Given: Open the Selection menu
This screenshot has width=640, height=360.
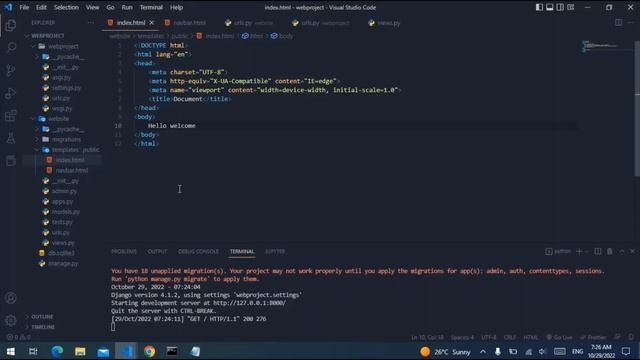Looking at the screenshot, I should [66, 7].
